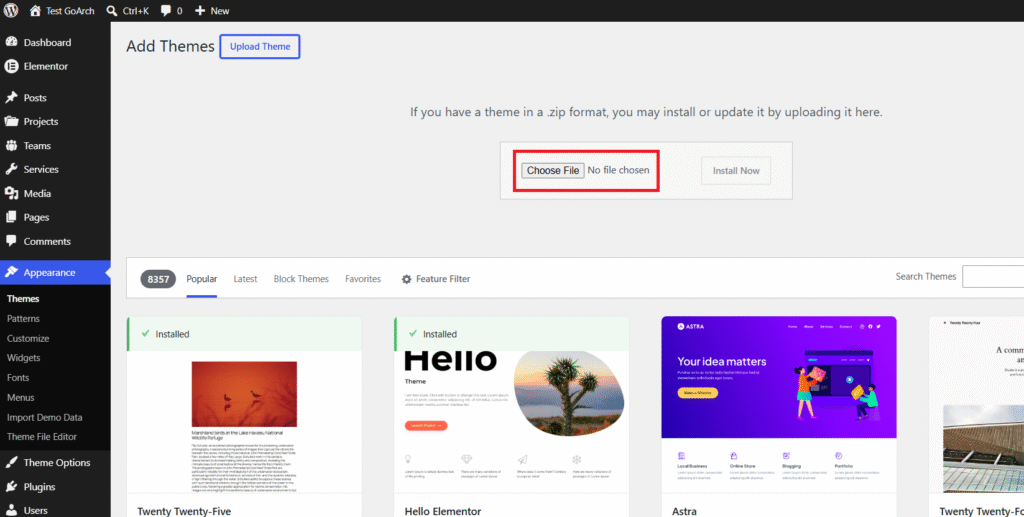Viewport: 1024px width, 517px height.
Task: Click the WordPress logo icon
Action: (x=10, y=10)
